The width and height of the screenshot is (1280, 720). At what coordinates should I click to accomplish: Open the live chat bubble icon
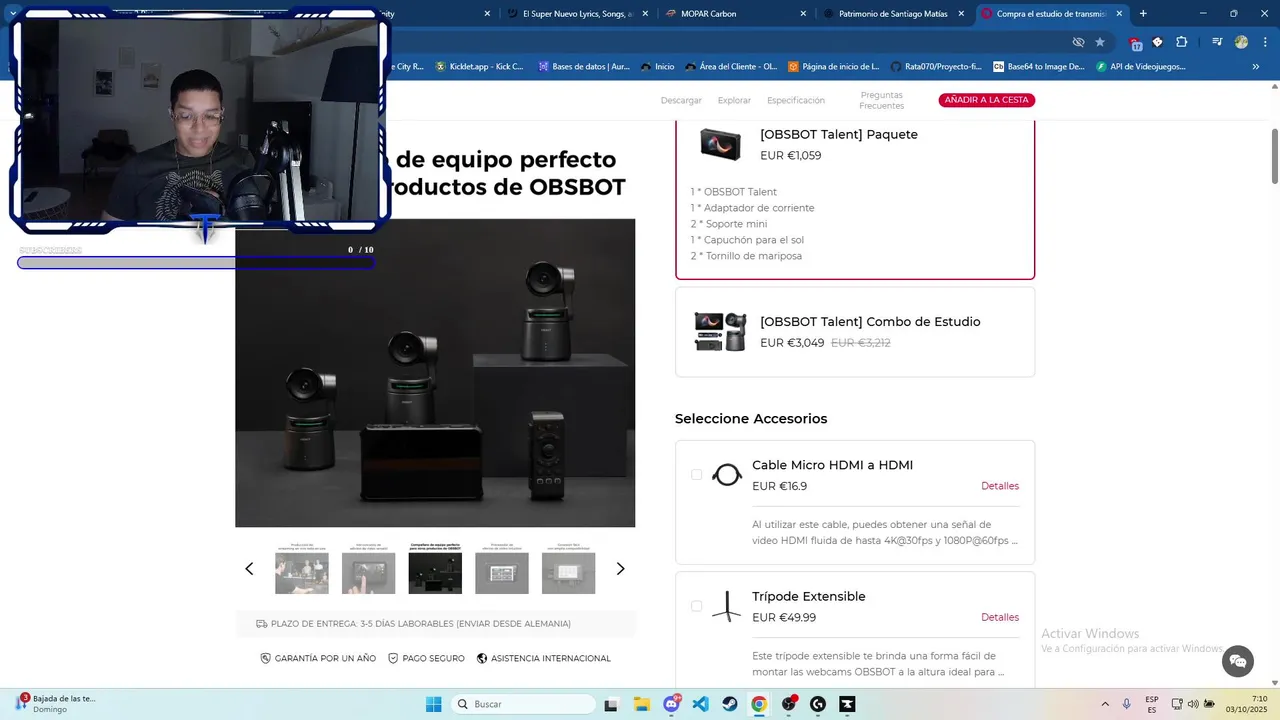[x=1238, y=661]
